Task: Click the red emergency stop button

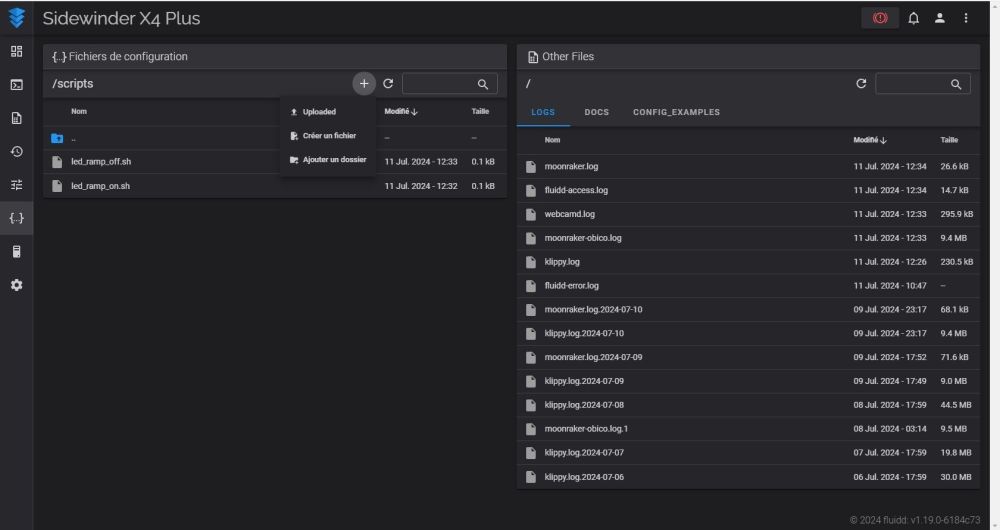Action: [879, 18]
